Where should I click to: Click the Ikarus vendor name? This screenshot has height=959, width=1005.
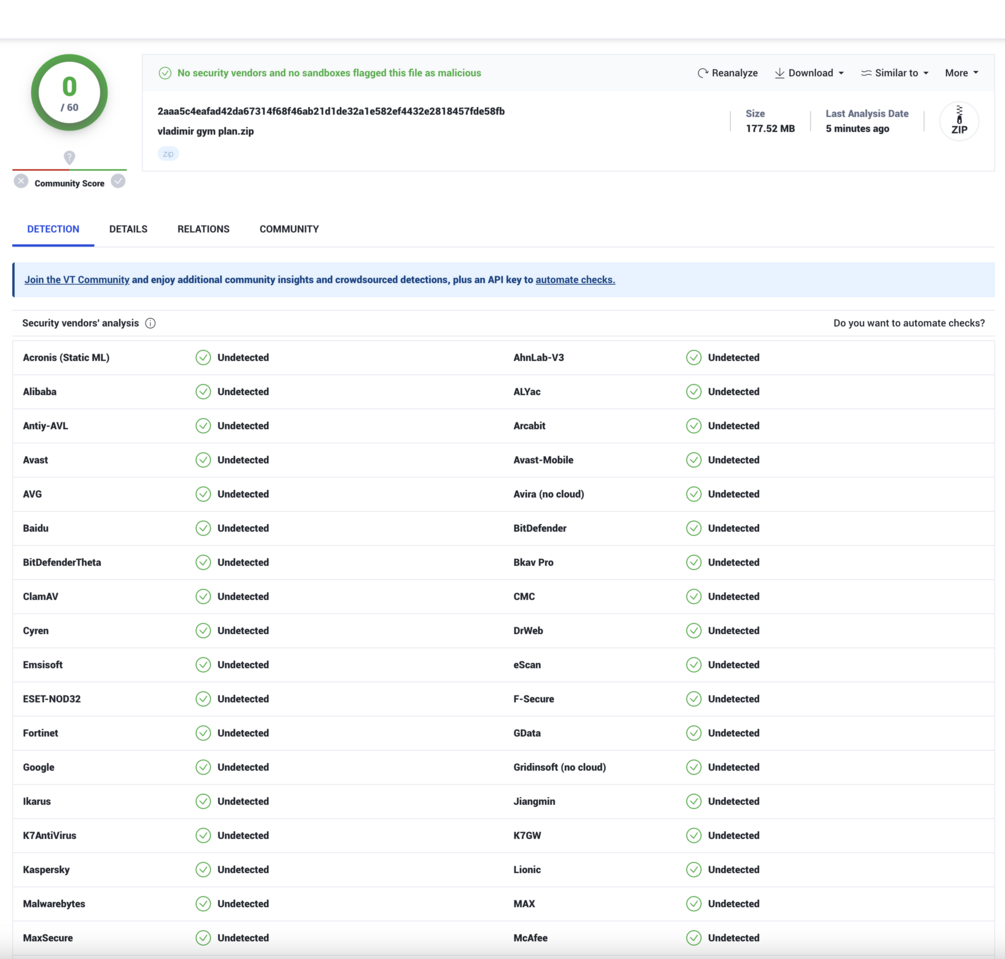(37, 801)
